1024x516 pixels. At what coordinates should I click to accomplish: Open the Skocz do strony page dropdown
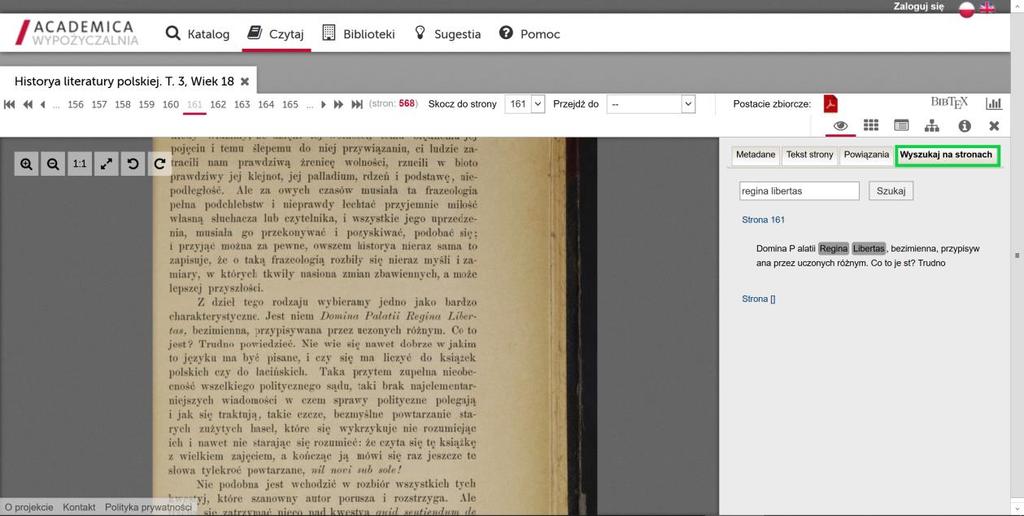pyautogui.click(x=525, y=104)
